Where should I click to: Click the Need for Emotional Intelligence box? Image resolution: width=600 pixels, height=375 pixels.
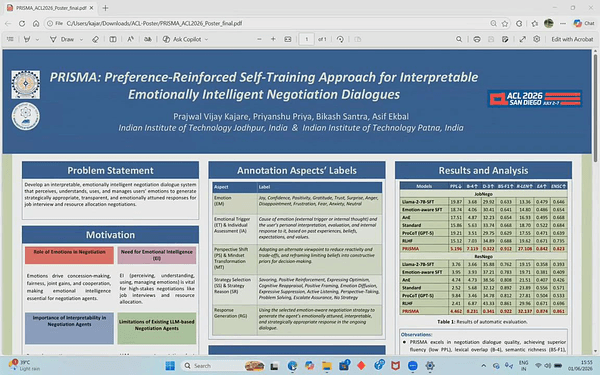[x=157, y=255]
